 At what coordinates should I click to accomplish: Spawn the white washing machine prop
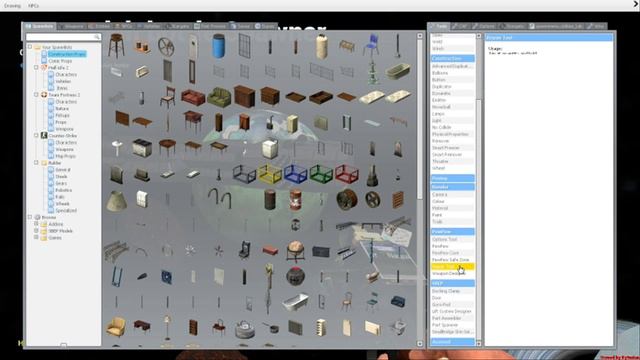coord(270,149)
